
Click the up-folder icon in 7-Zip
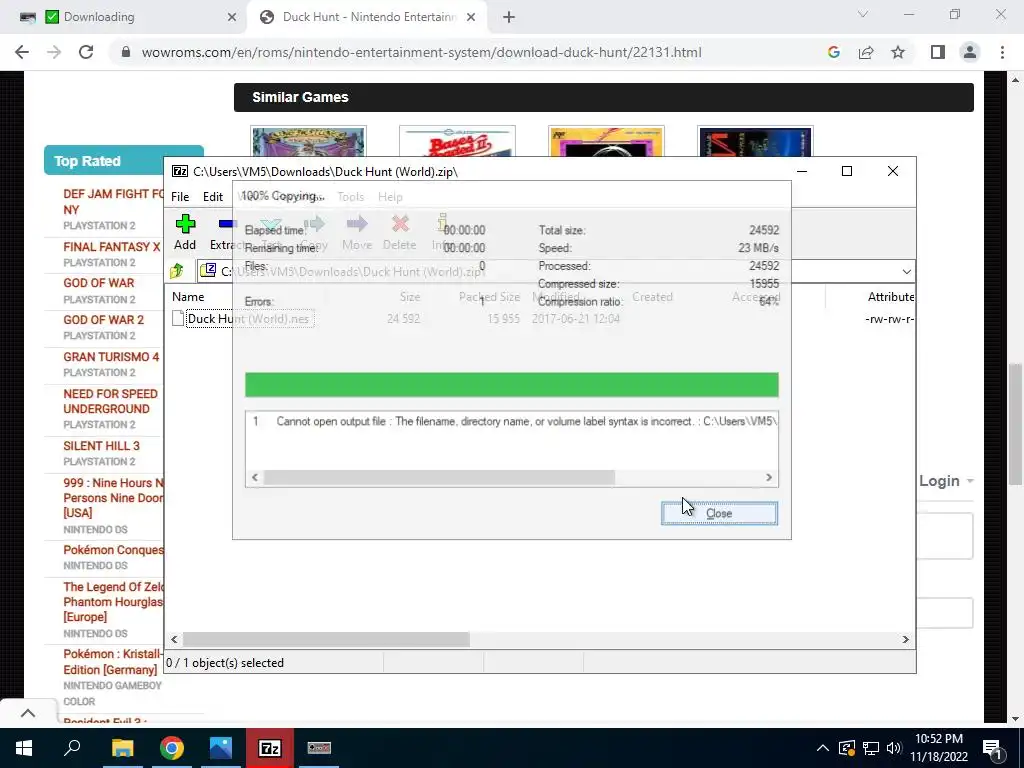point(177,270)
